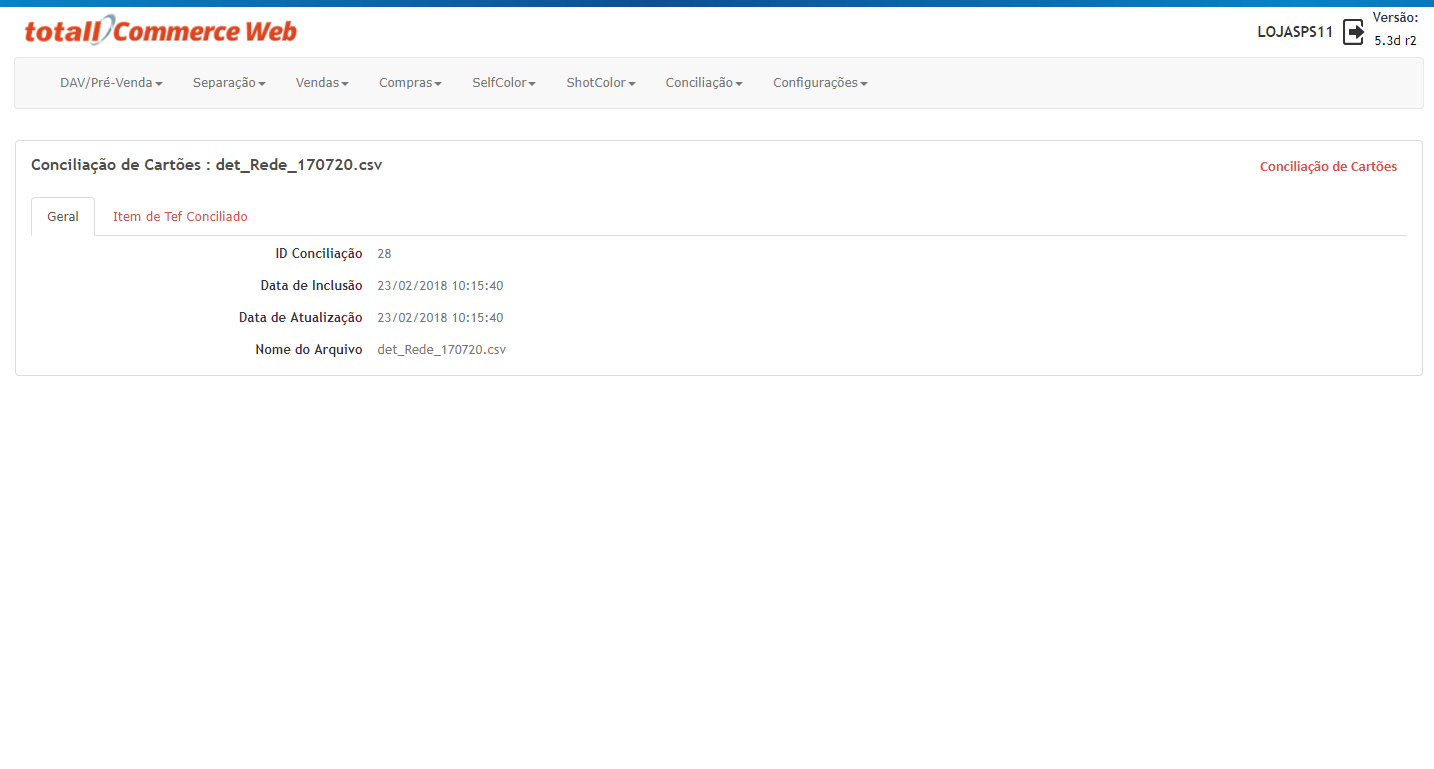Screen dimensions: 1434x769
Task: Click the logout arrow icon
Action: 1353,32
